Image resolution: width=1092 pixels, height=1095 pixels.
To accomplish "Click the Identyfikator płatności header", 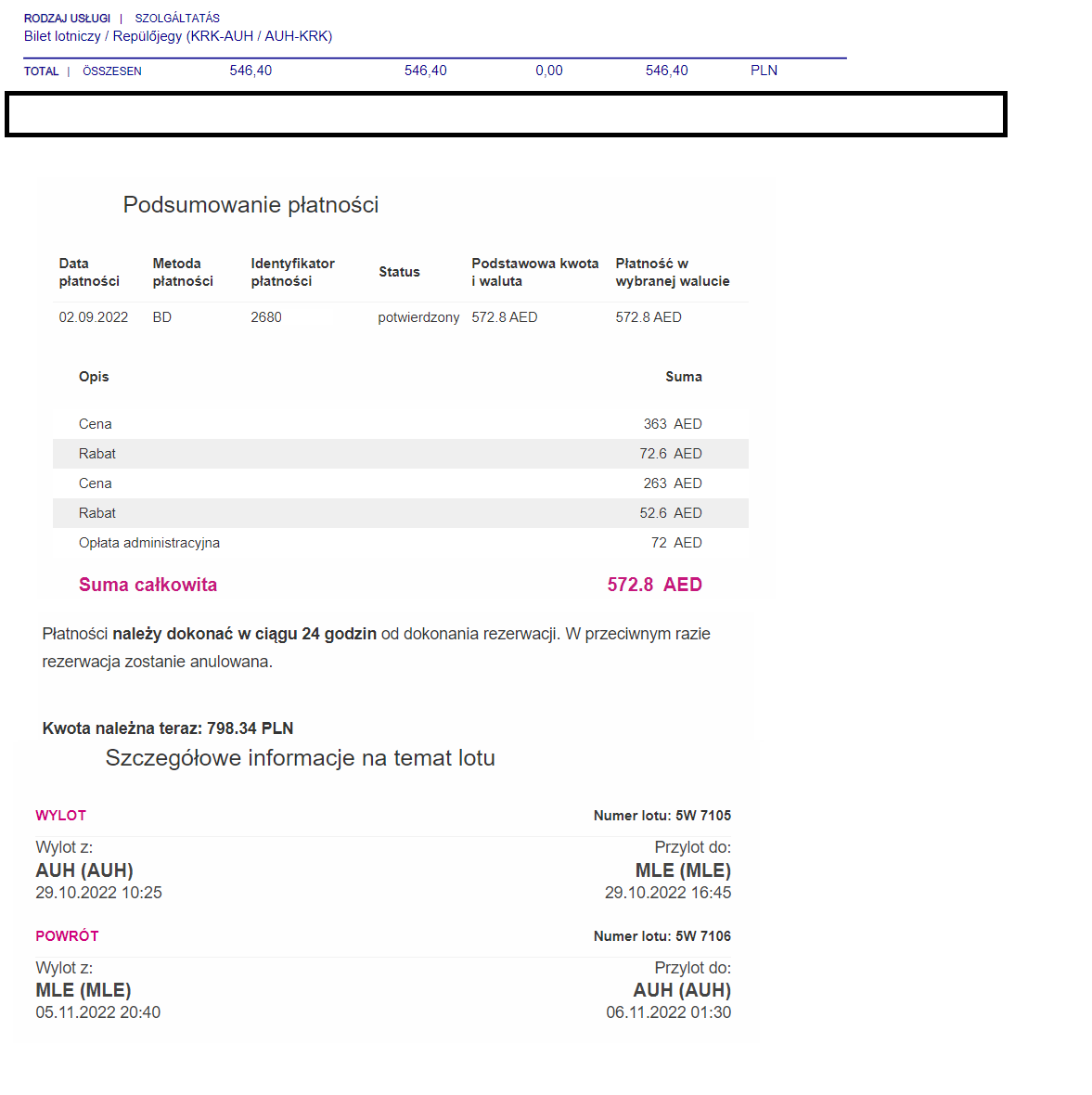I will click(292, 272).
